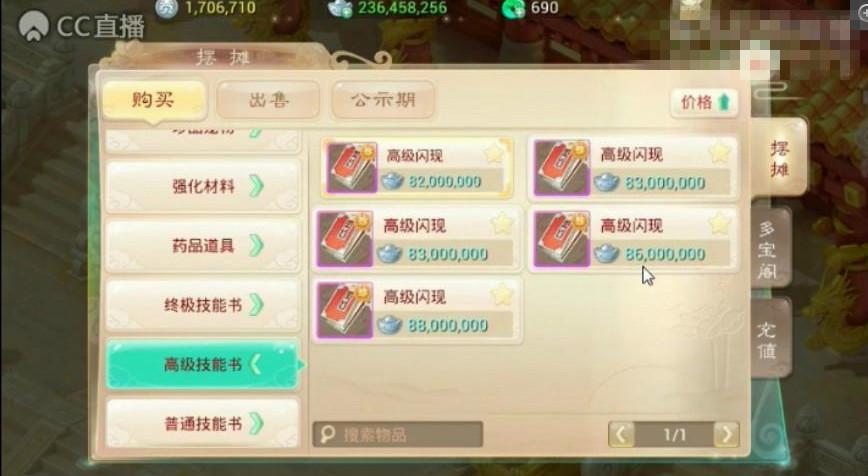Expand the 药品道具 category
868x476 pixels.
(203, 246)
